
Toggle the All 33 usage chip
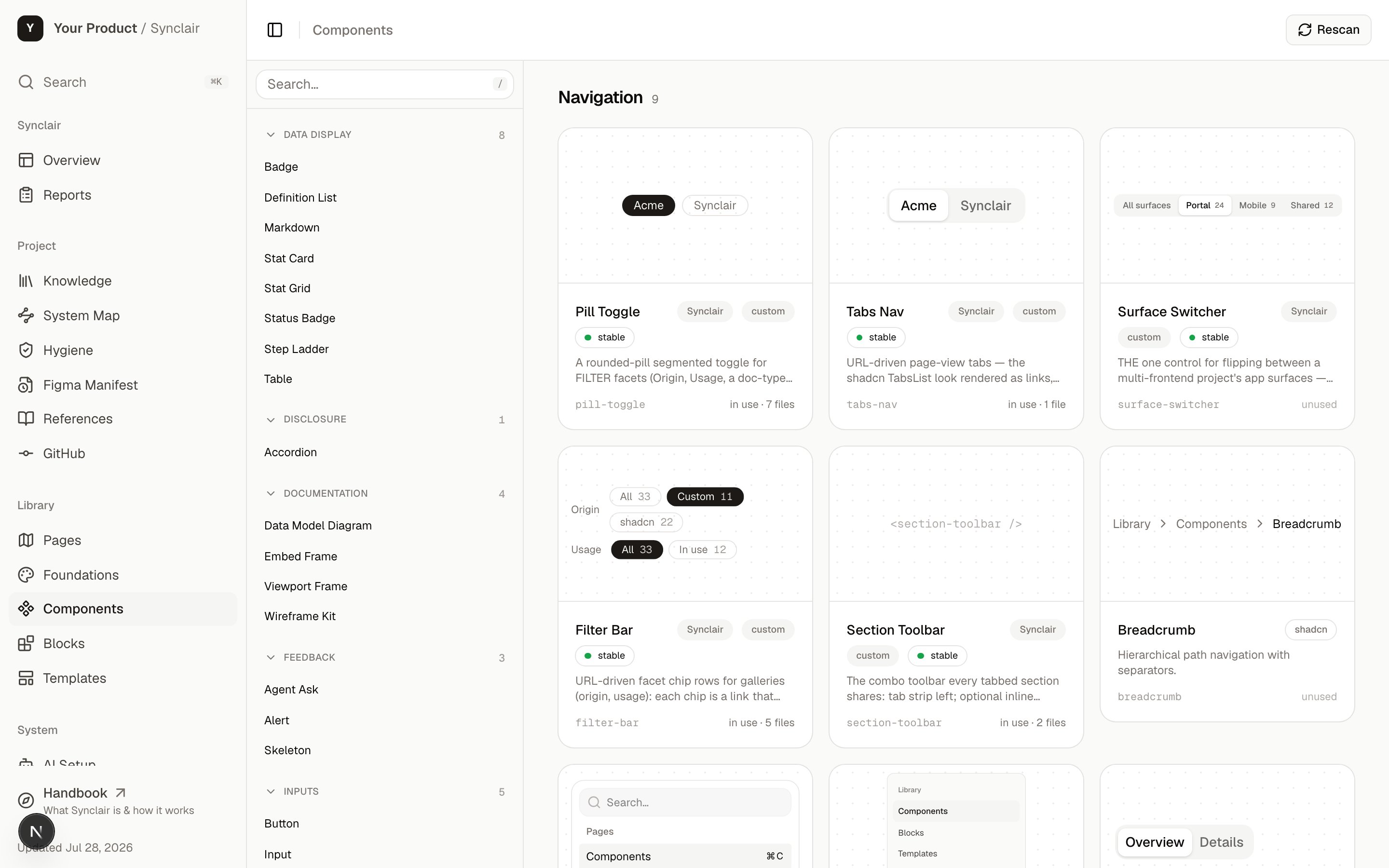pyautogui.click(x=637, y=549)
